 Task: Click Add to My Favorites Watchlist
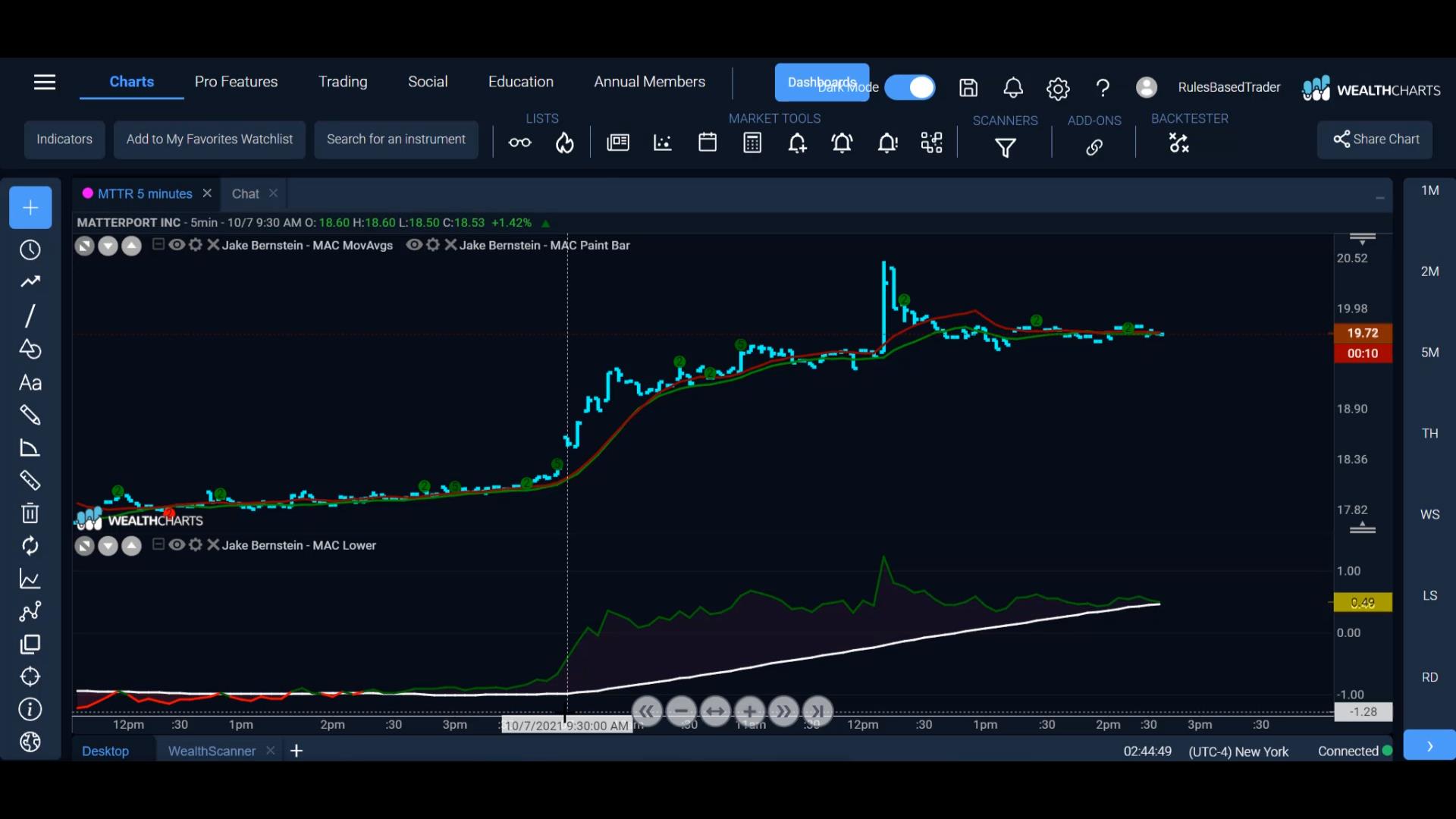(209, 140)
